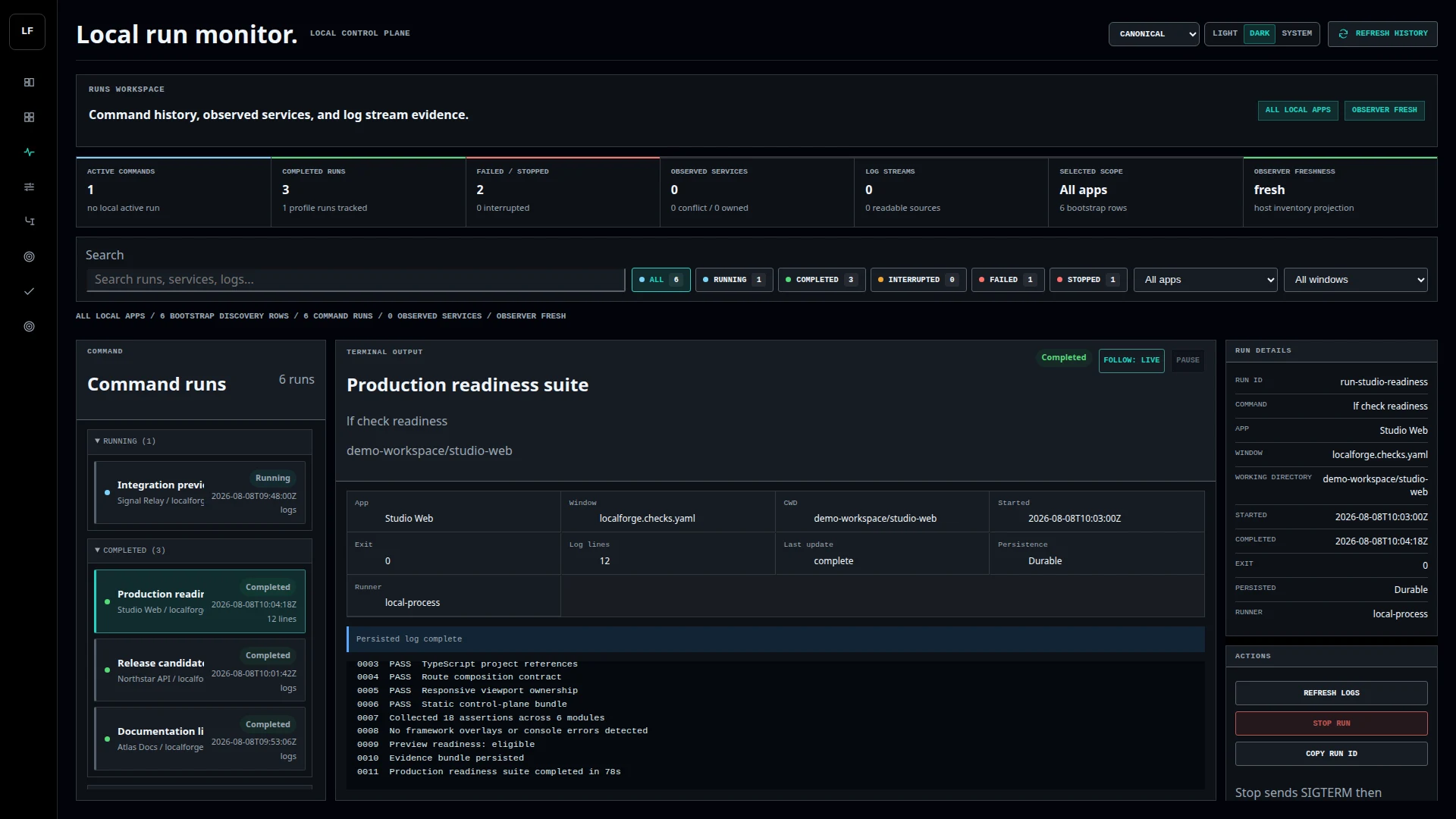Switch theme to System
The image size is (1456, 819).
click(1297, 33)
